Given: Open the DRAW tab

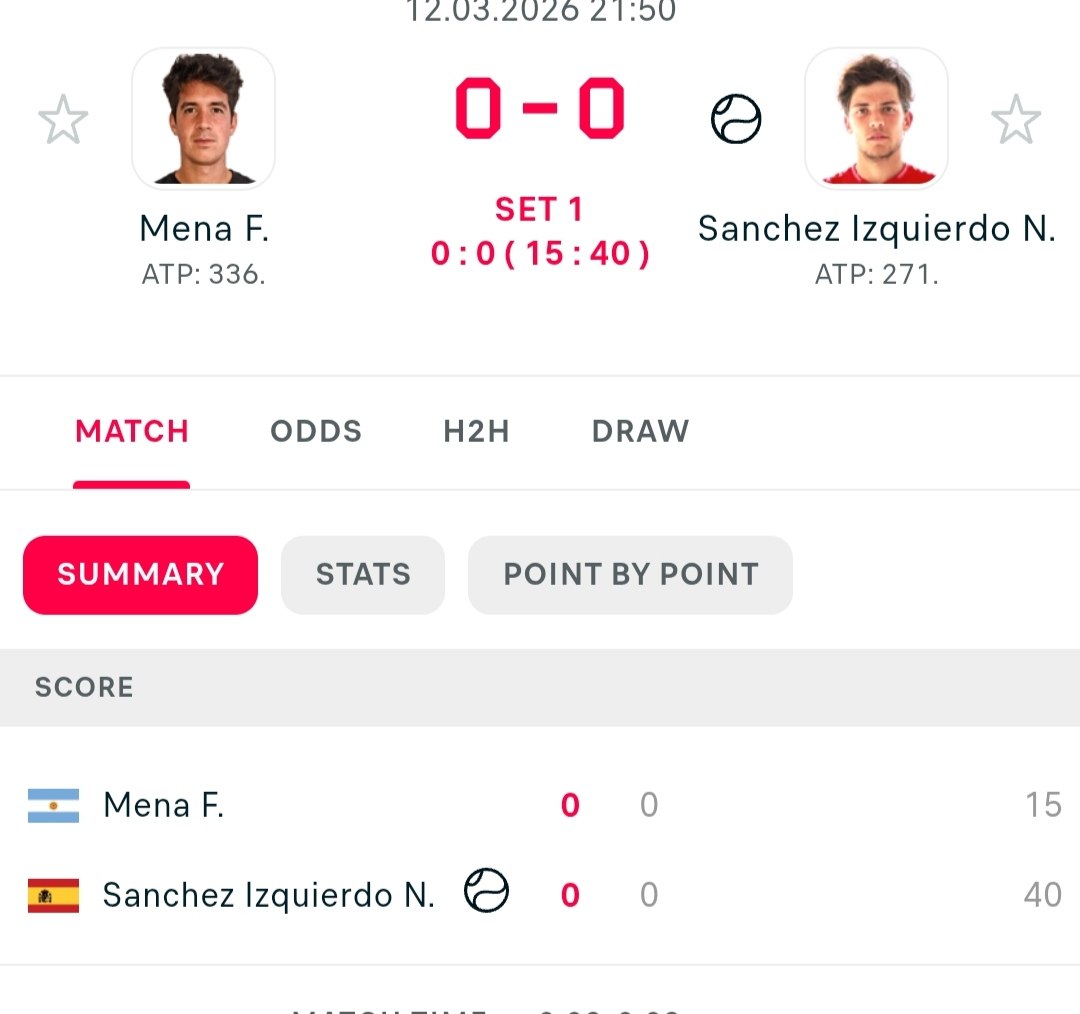Looking at the screenshot, I should click(x=640, y=431).
